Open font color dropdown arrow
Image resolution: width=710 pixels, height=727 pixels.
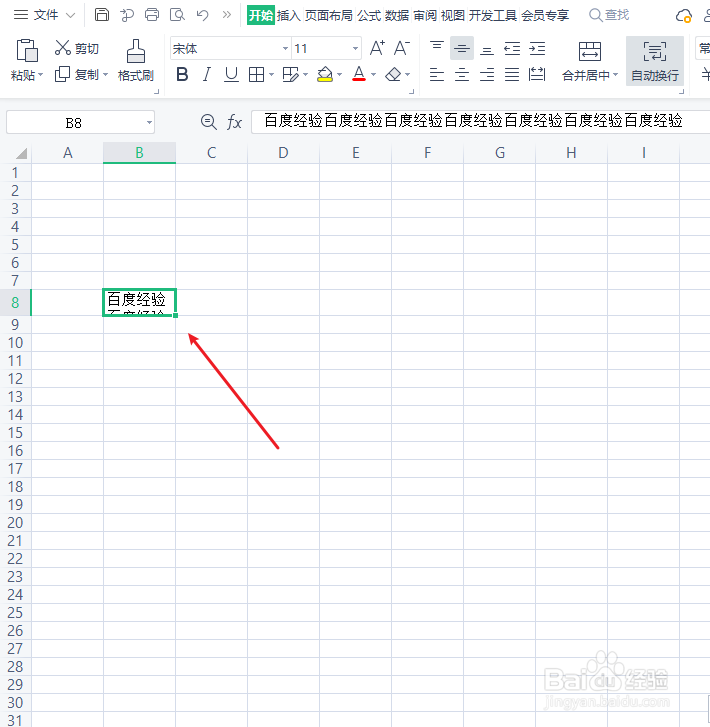click(x=373, y=75)
